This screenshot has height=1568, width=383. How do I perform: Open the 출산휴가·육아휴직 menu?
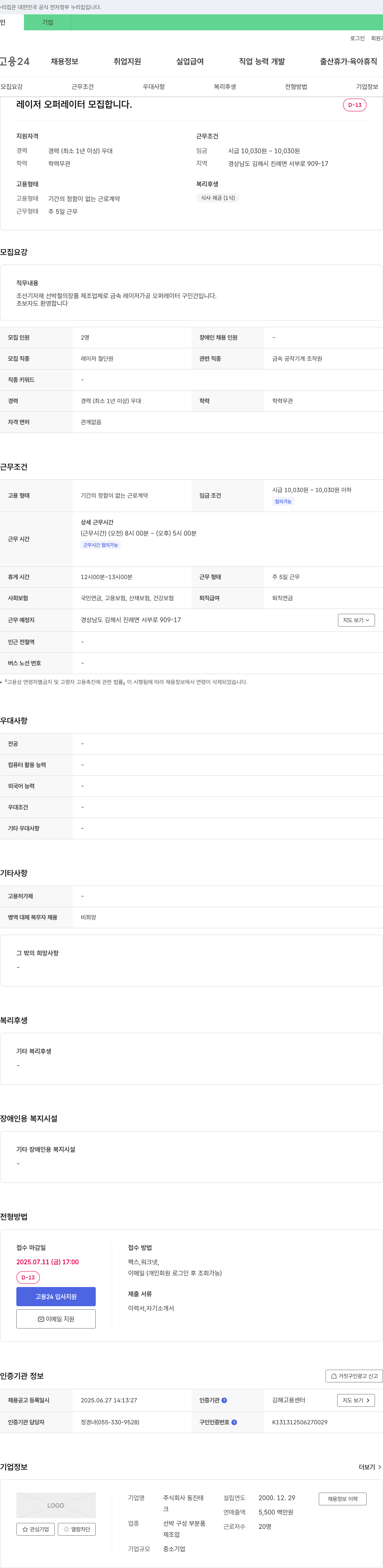pyautogui.click(x=348, y=61)
